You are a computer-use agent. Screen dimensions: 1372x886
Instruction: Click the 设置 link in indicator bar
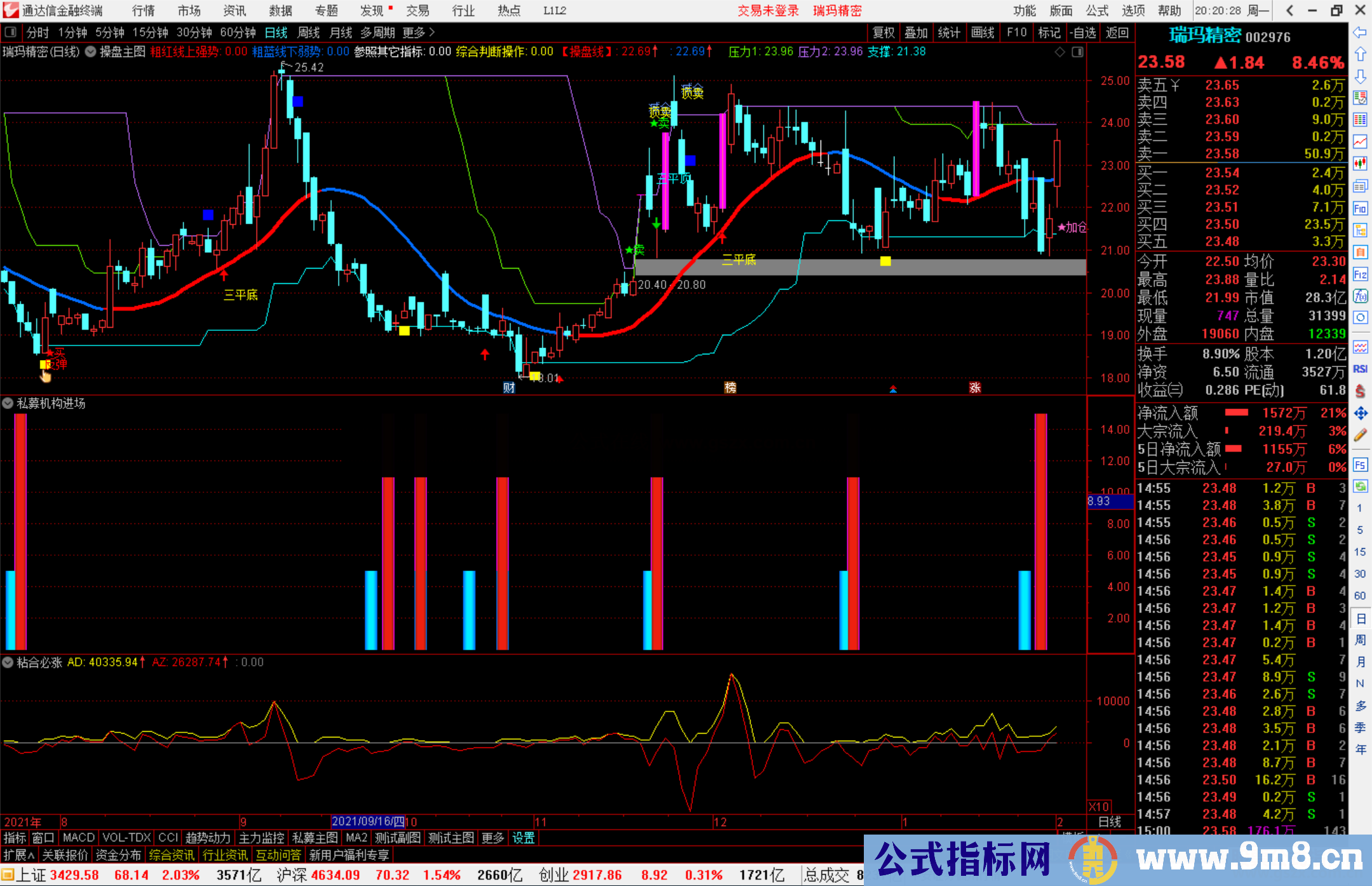[523, 838]
